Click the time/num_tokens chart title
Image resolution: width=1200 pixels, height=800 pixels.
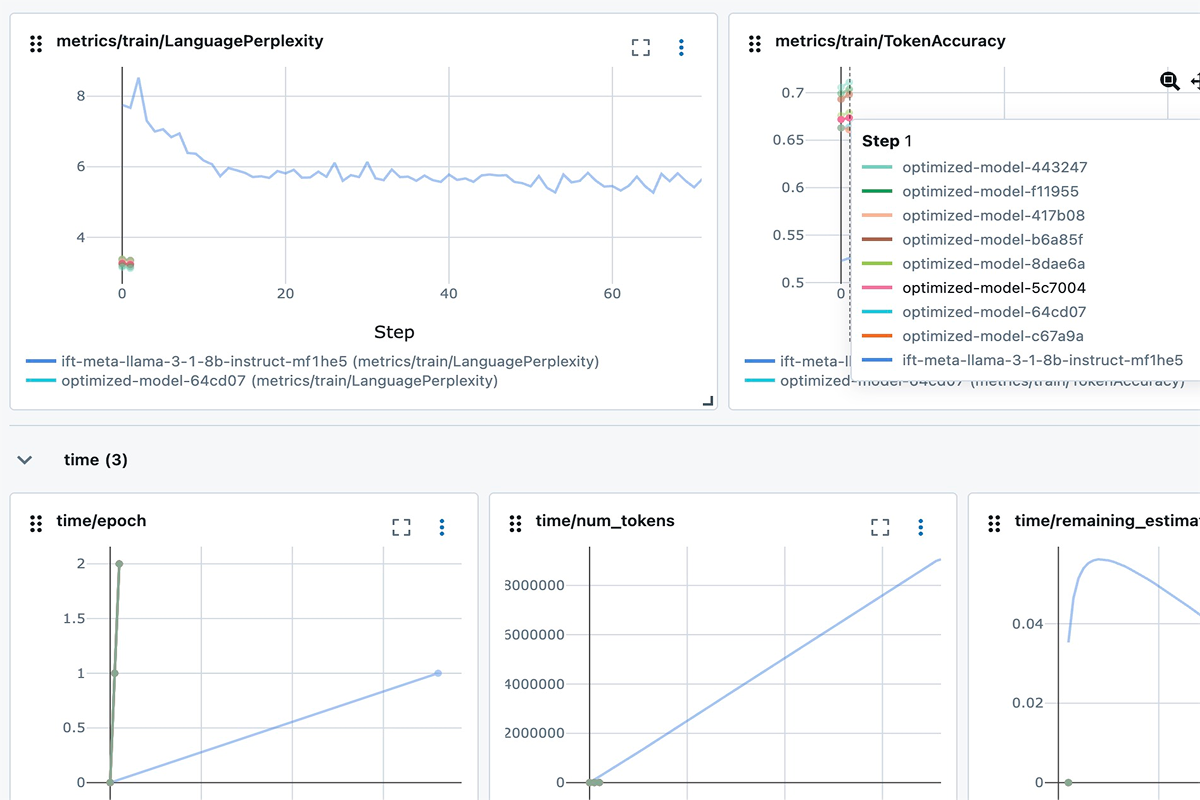pyautogui.click(x=605, y=521)
